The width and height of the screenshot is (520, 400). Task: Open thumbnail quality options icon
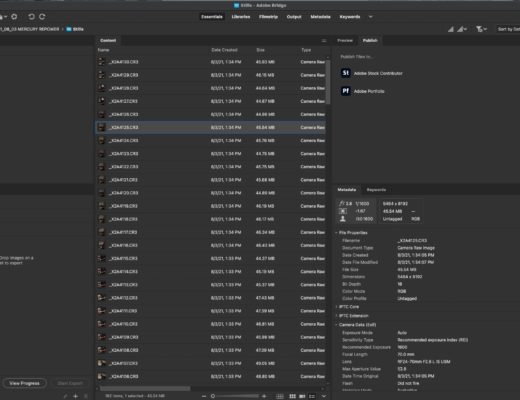tap(462, 29)
